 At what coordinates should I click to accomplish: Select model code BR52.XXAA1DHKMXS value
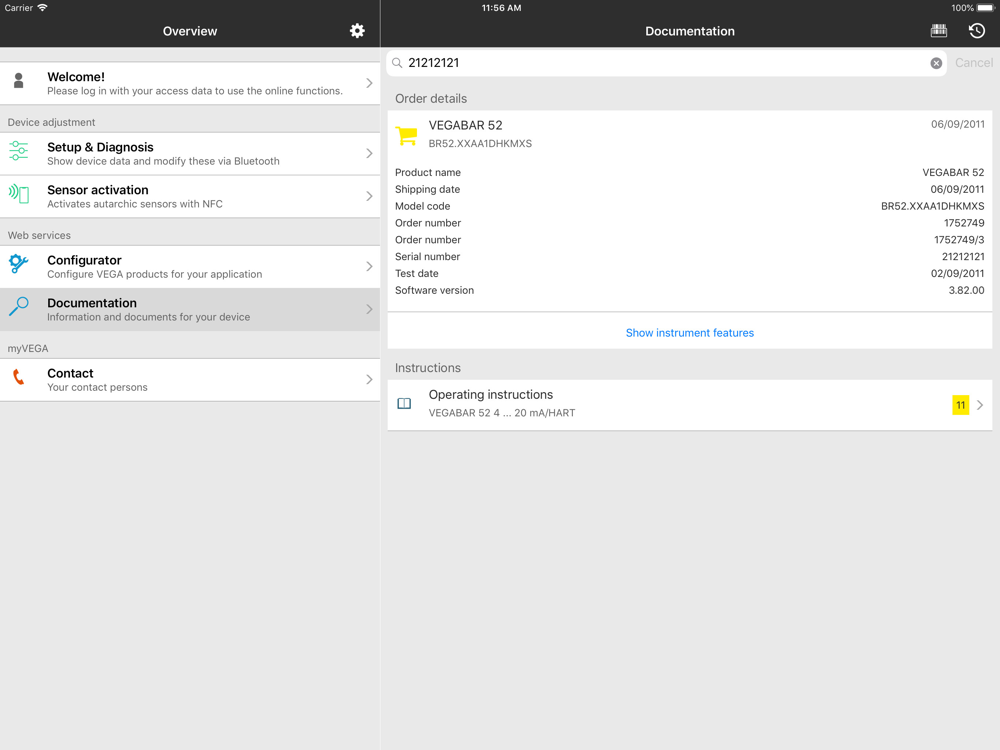tap(932, 206)
